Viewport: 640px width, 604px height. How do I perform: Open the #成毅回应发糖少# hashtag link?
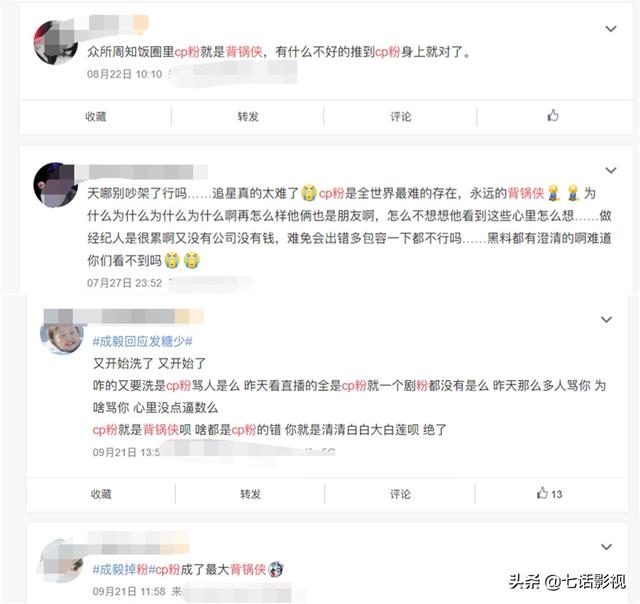coord(142,341)
